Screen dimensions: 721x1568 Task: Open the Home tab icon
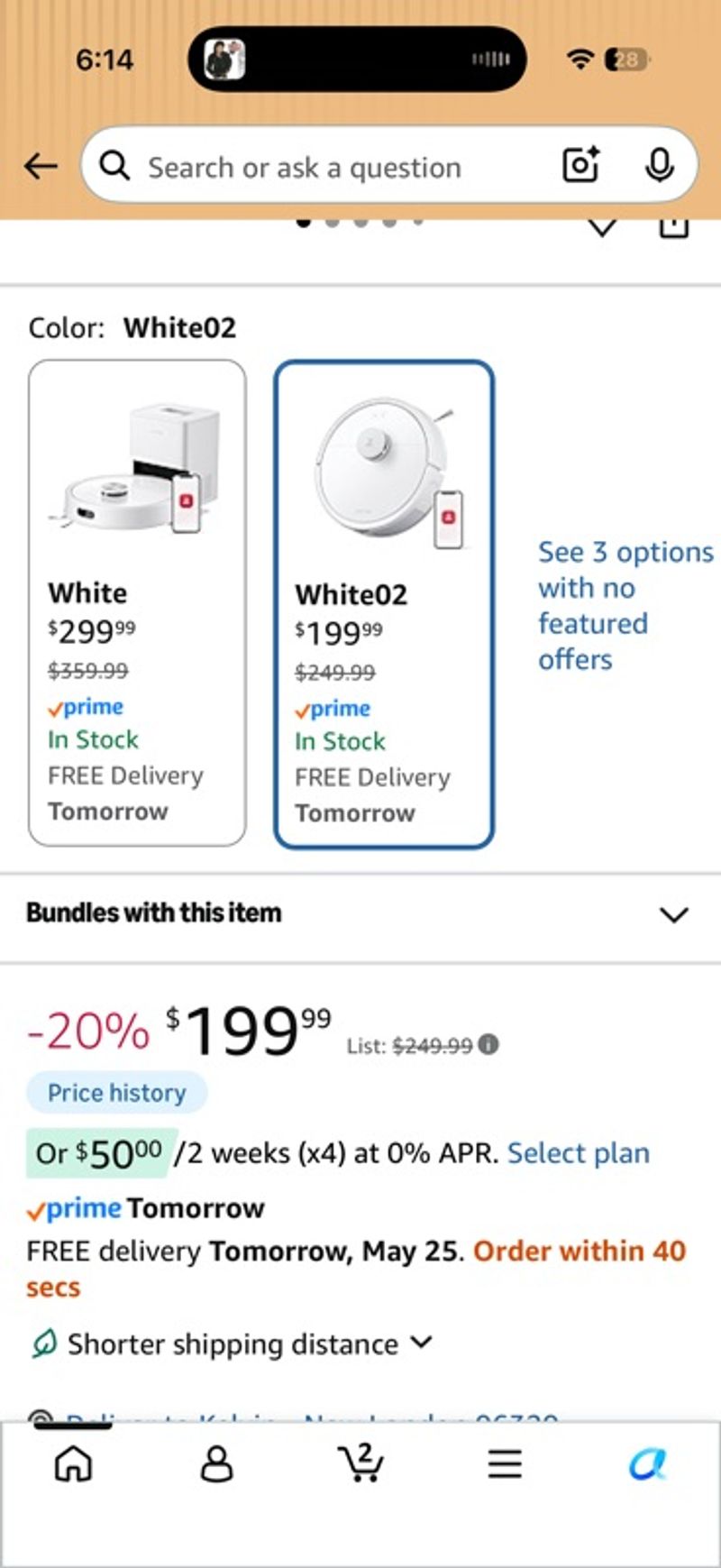coord(73,1464)
